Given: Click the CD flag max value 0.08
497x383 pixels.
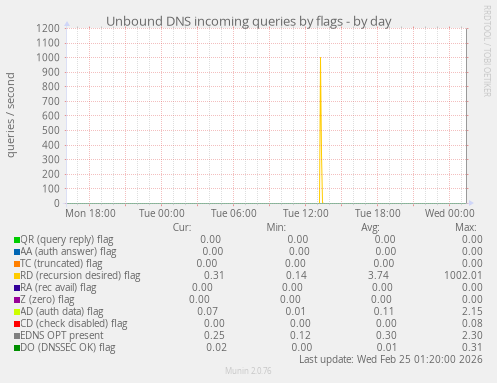Looking at the screenshot, I should point(472,324).
